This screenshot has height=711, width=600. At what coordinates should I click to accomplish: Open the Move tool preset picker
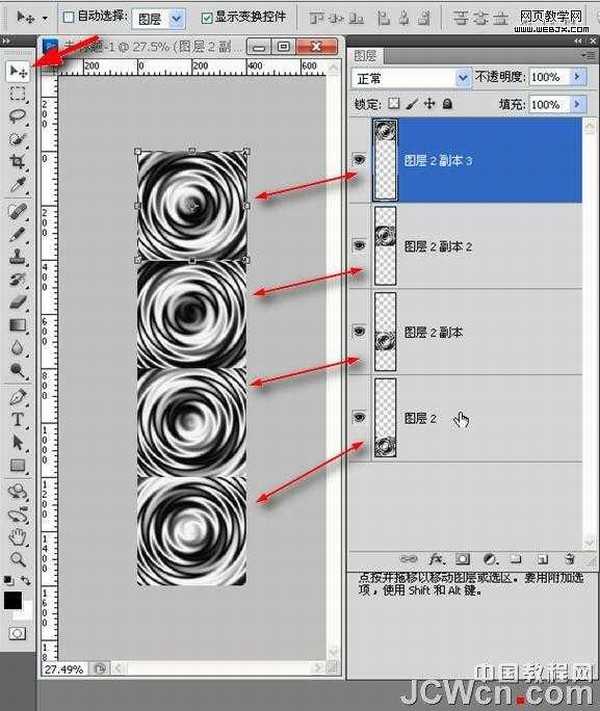point(45,19)
